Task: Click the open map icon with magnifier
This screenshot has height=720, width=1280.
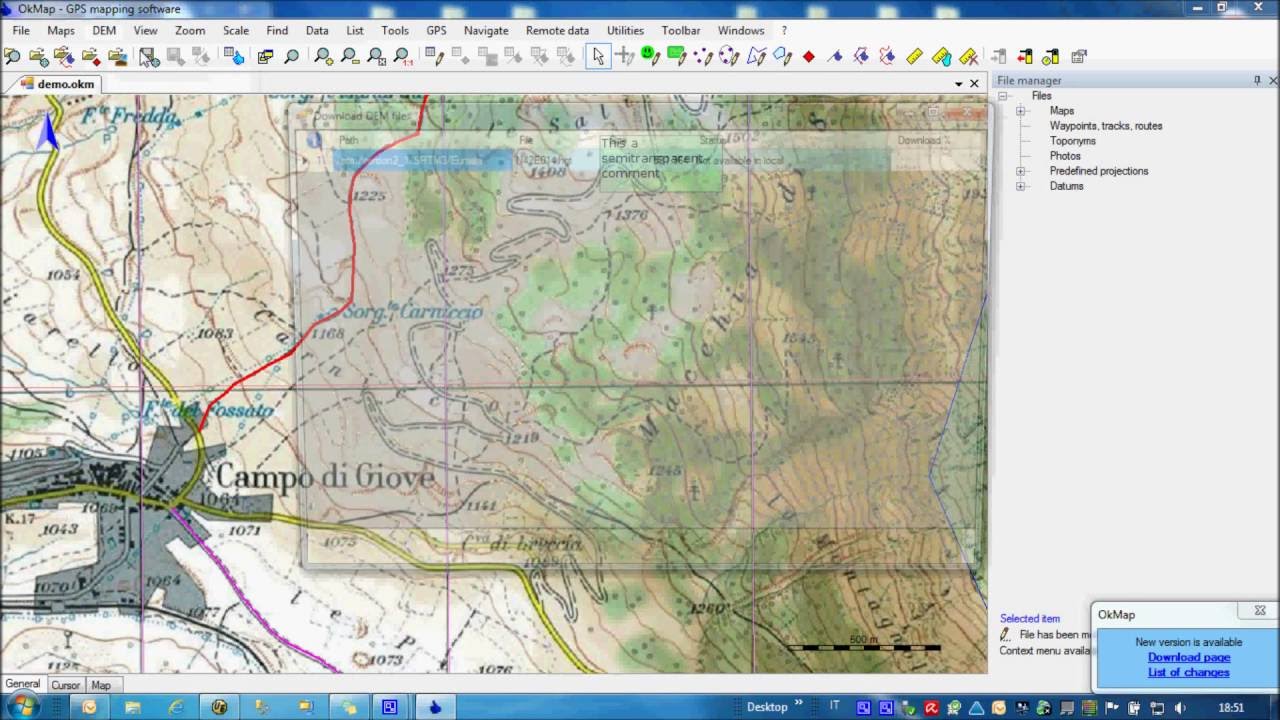Action: click(x=12, y=56)
